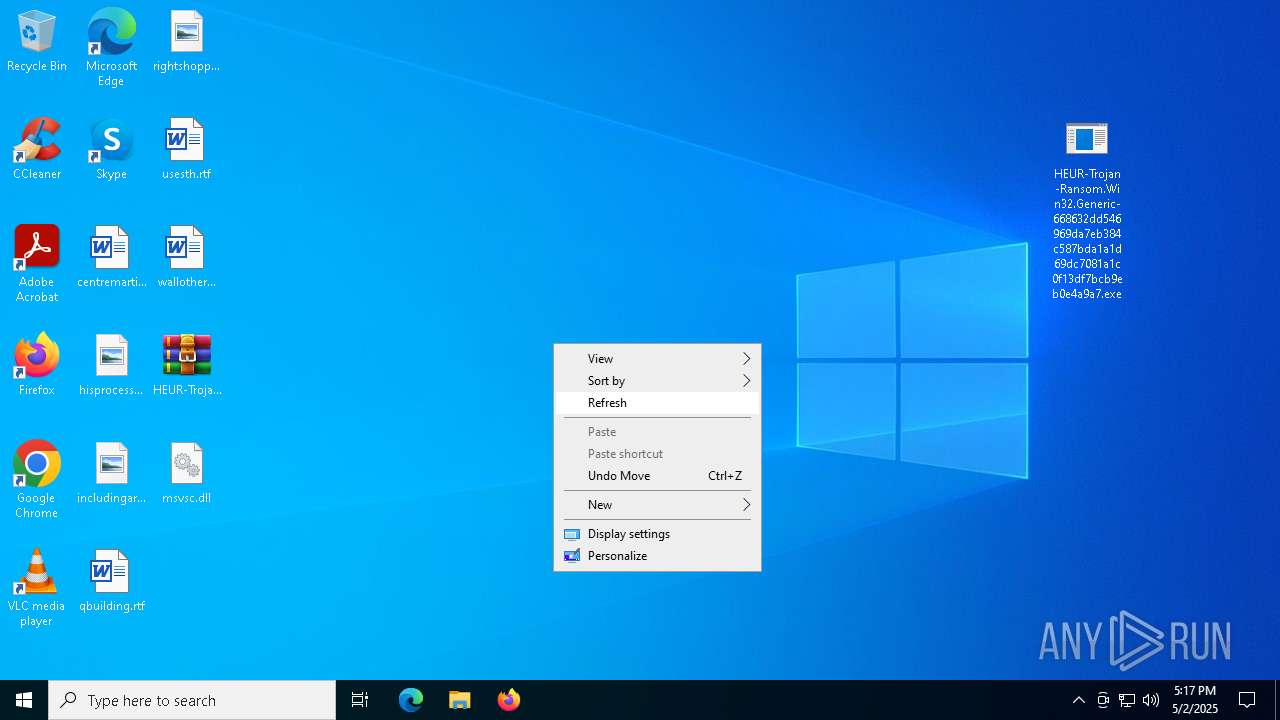This screenshot has height=720, width=1280.
Task: Open the network status tray icon
Action: [1127, 700]
